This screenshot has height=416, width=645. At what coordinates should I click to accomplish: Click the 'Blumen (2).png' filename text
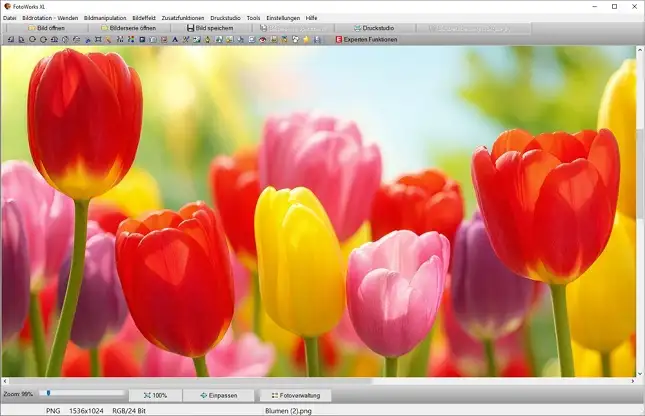[x=288, y=411]
